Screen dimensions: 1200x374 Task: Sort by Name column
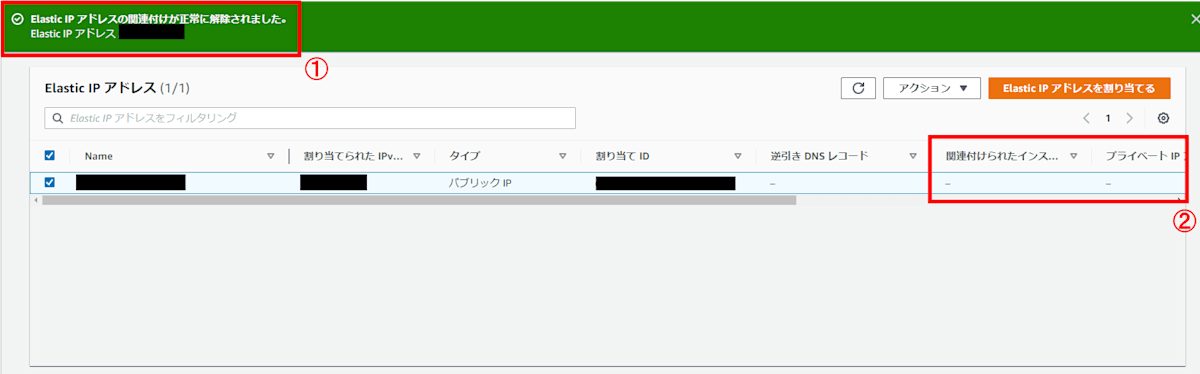(271, 156)
